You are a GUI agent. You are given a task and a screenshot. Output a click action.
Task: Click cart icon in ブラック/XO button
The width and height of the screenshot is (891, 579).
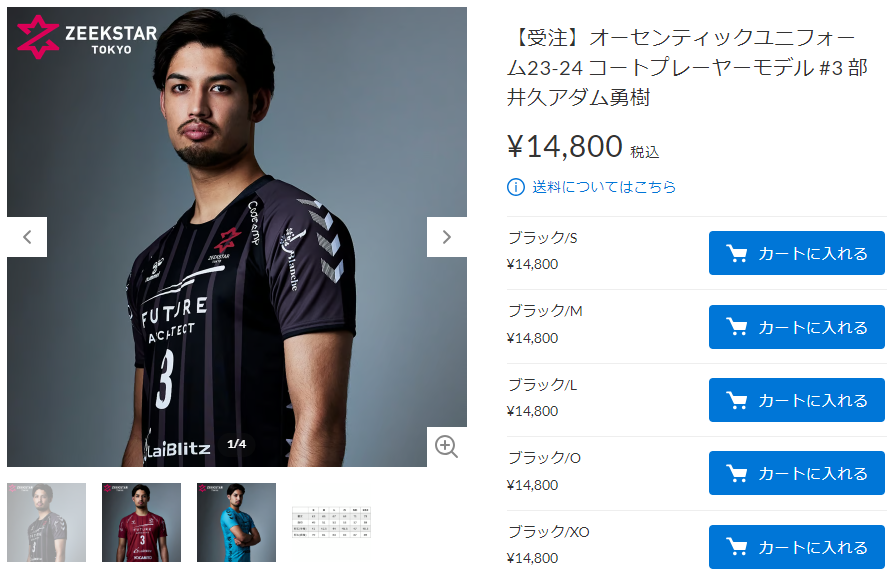tap(736, 547)
